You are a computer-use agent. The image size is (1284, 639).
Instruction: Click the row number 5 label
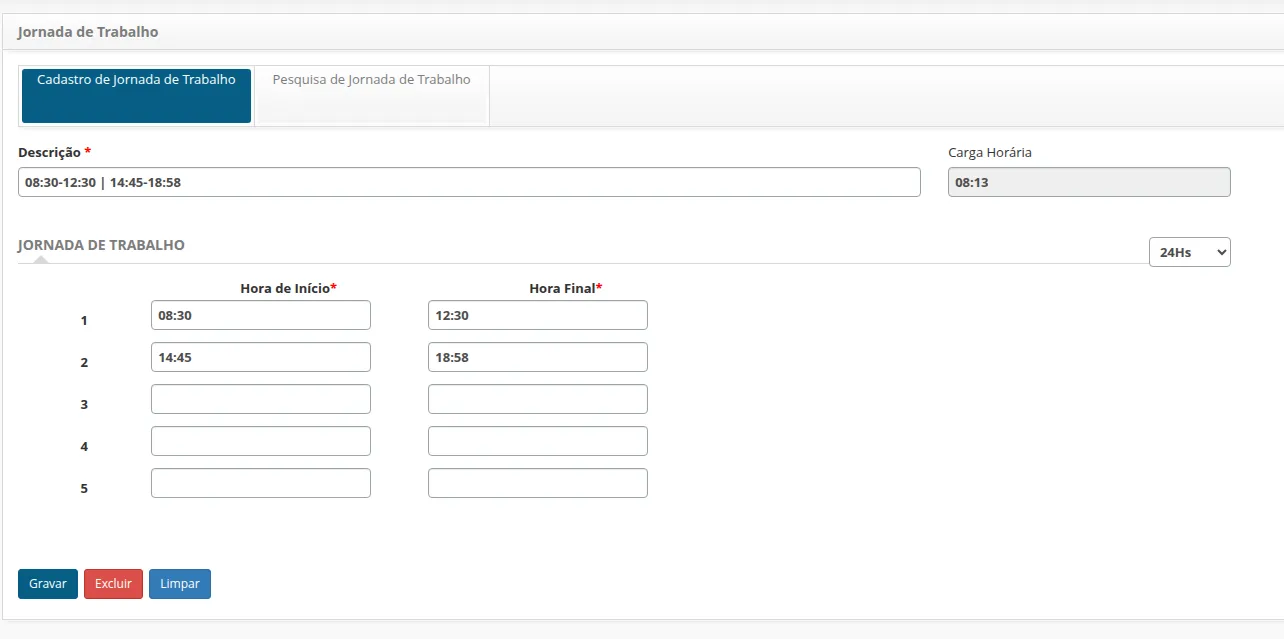click(x=84, y=489)
